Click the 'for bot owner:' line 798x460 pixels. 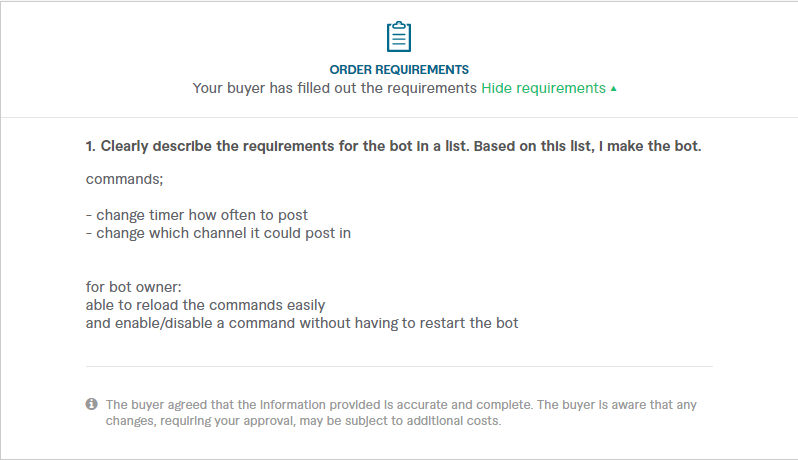click(x=133, y=287)
